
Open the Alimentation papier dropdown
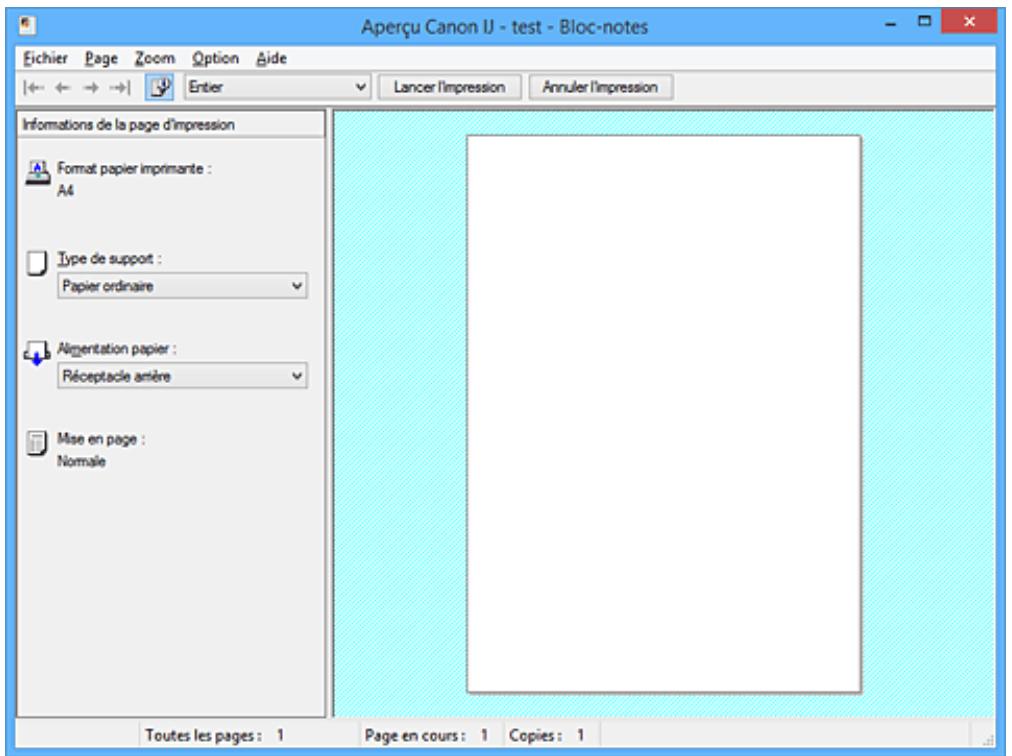(181, 376)
